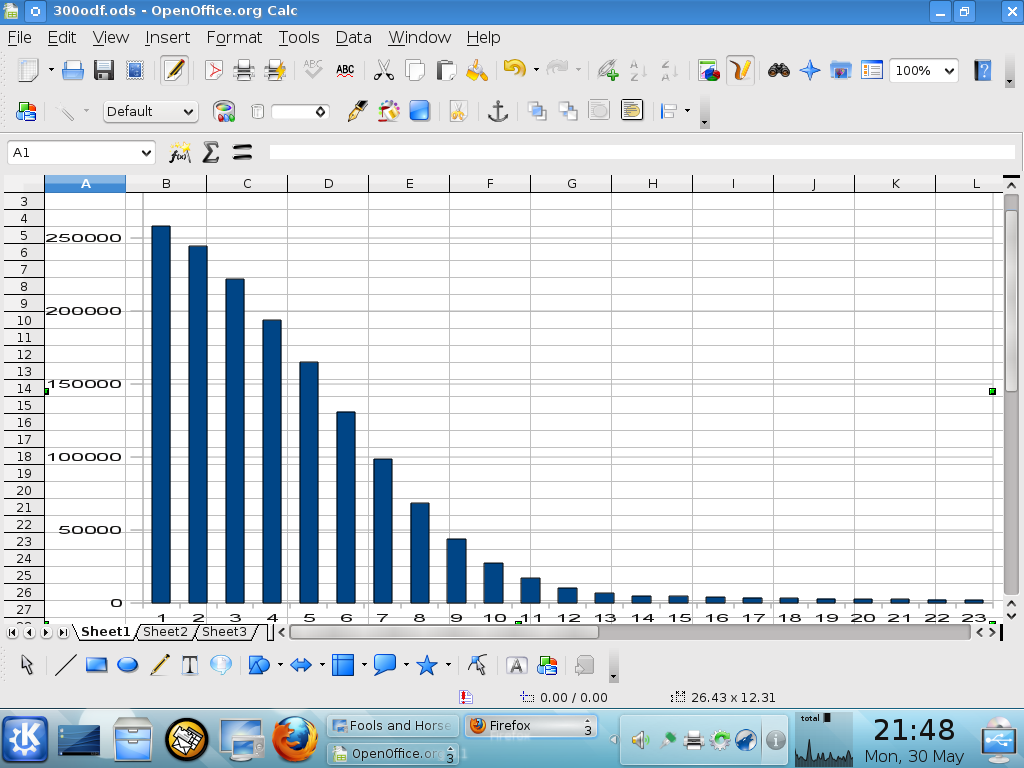
Task: Open OpenOffice Help icon
Action: tap(983, 70)
